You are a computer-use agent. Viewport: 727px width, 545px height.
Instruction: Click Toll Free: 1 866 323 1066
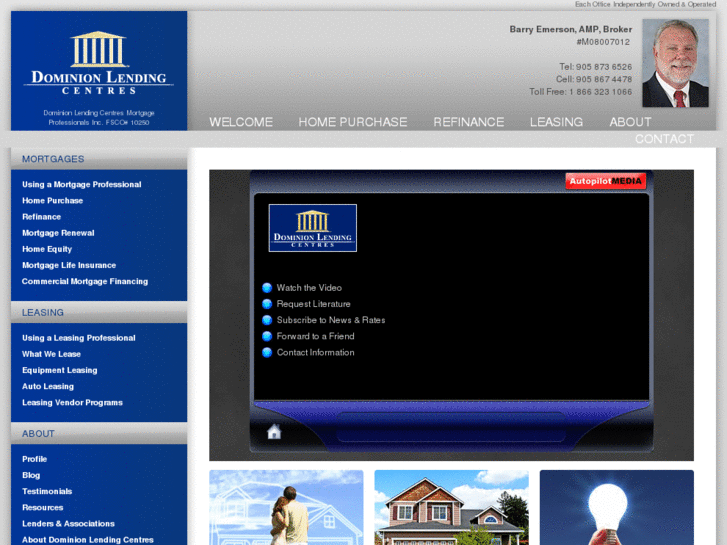tap(580, 92)
